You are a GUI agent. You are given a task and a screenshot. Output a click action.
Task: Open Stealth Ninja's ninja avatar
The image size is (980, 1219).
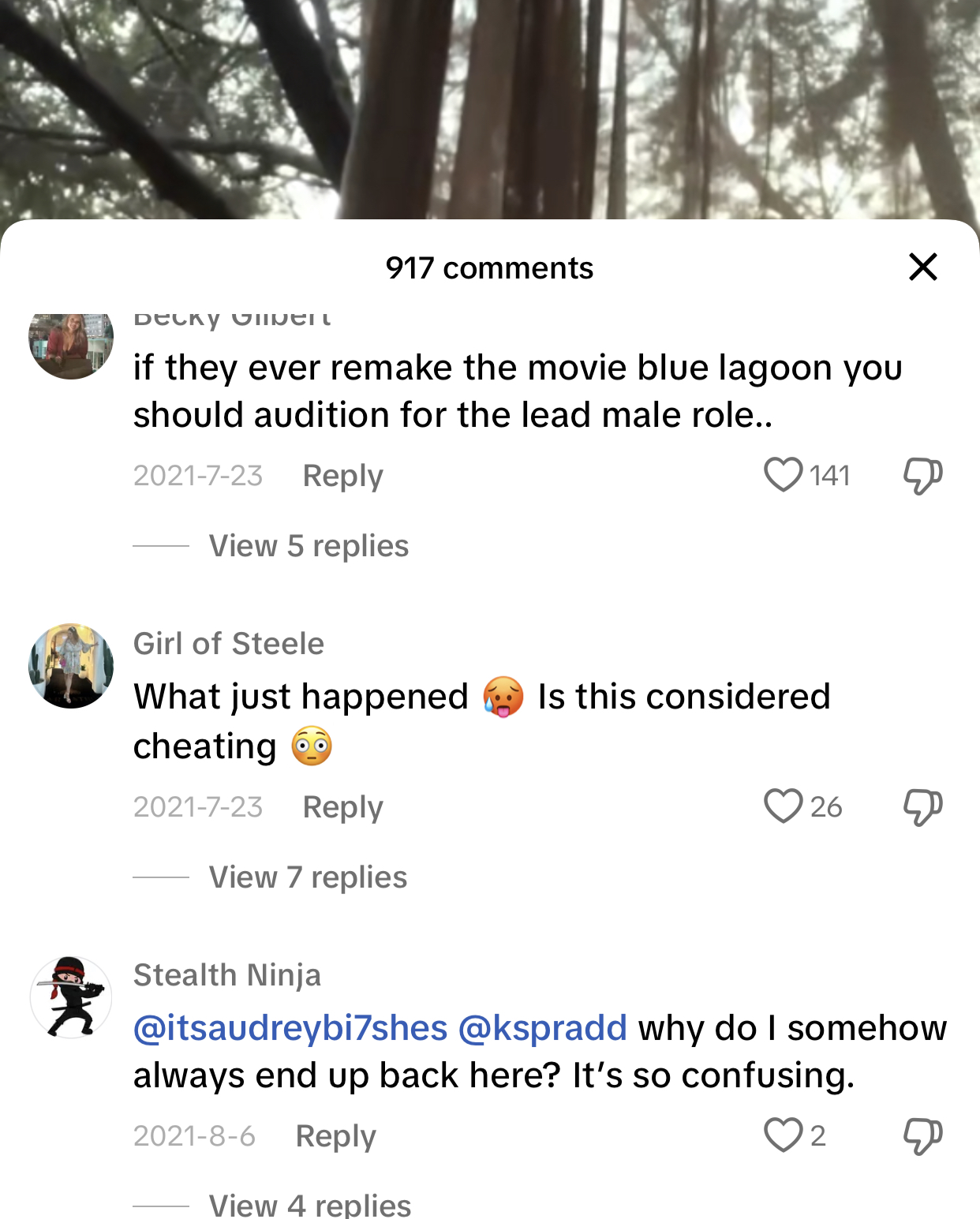(x=71, y=997)
